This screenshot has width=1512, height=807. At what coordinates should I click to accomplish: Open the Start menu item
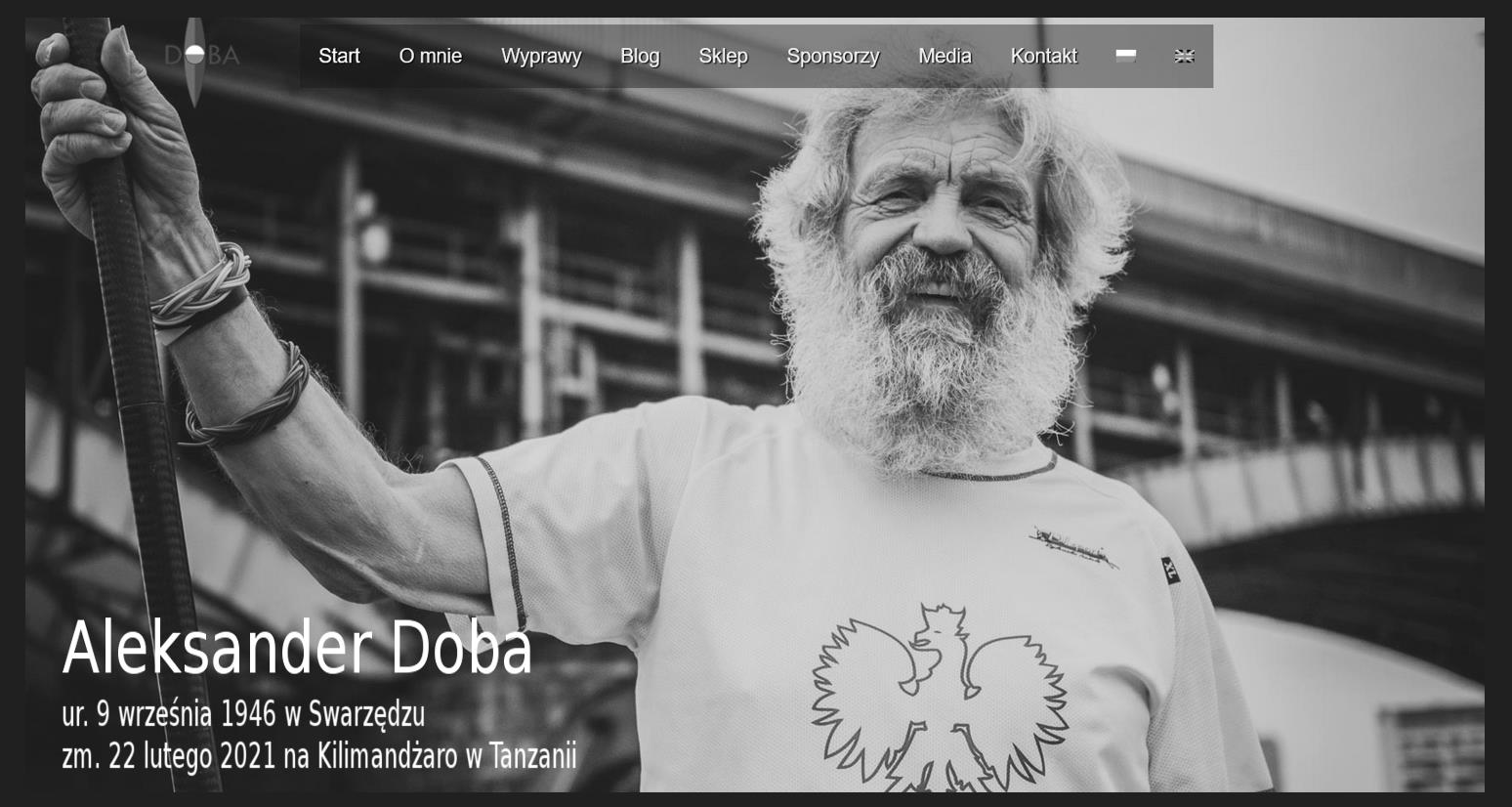pos(339,56)
